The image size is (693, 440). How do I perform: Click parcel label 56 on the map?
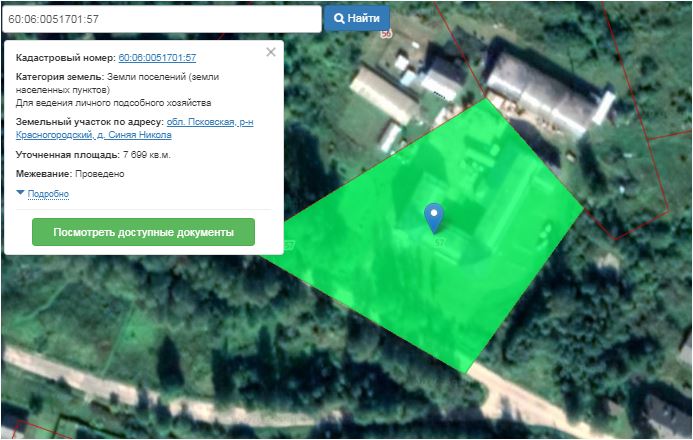coord(386,34)
